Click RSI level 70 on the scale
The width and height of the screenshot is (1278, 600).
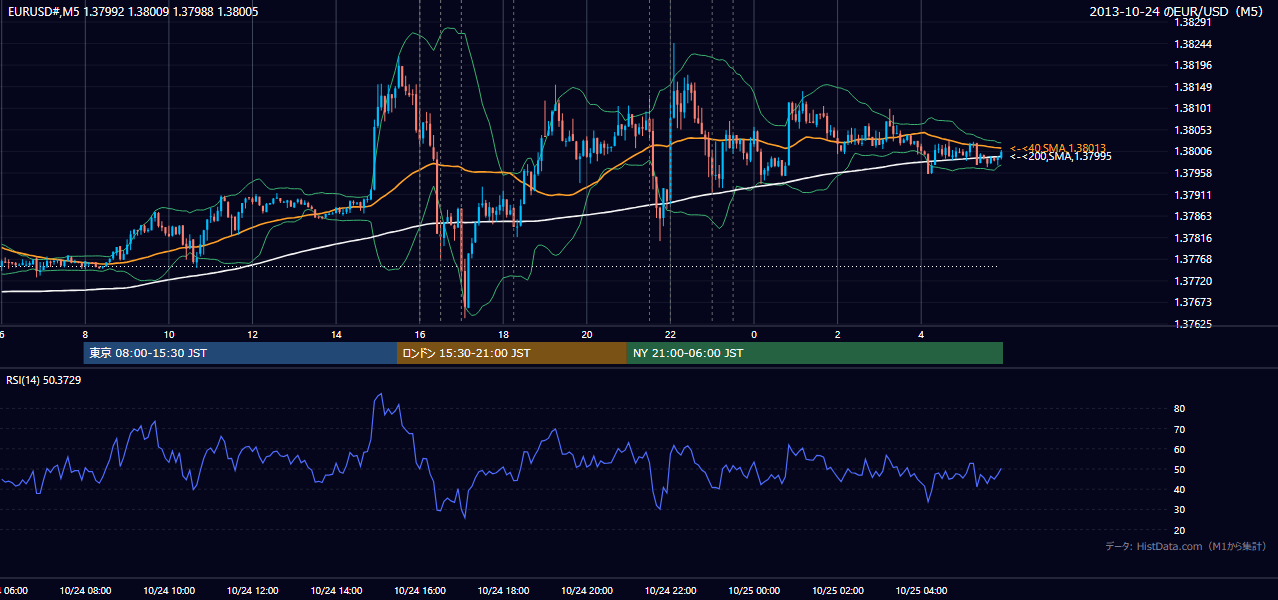[x=1179, y=429]
